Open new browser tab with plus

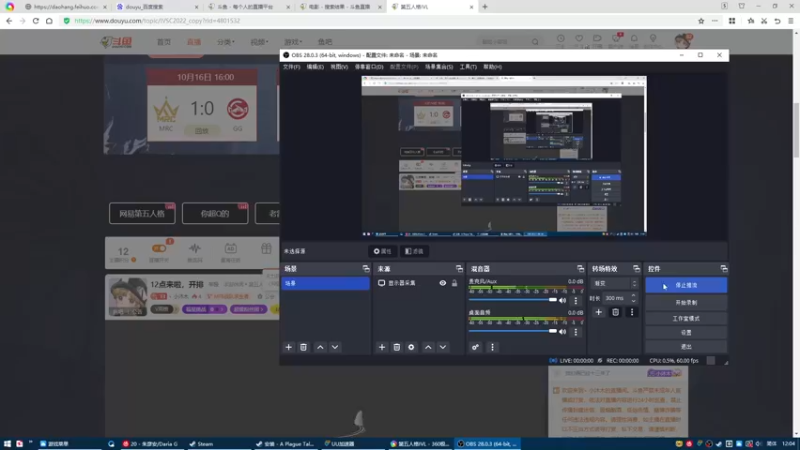[x=485, y=7]
